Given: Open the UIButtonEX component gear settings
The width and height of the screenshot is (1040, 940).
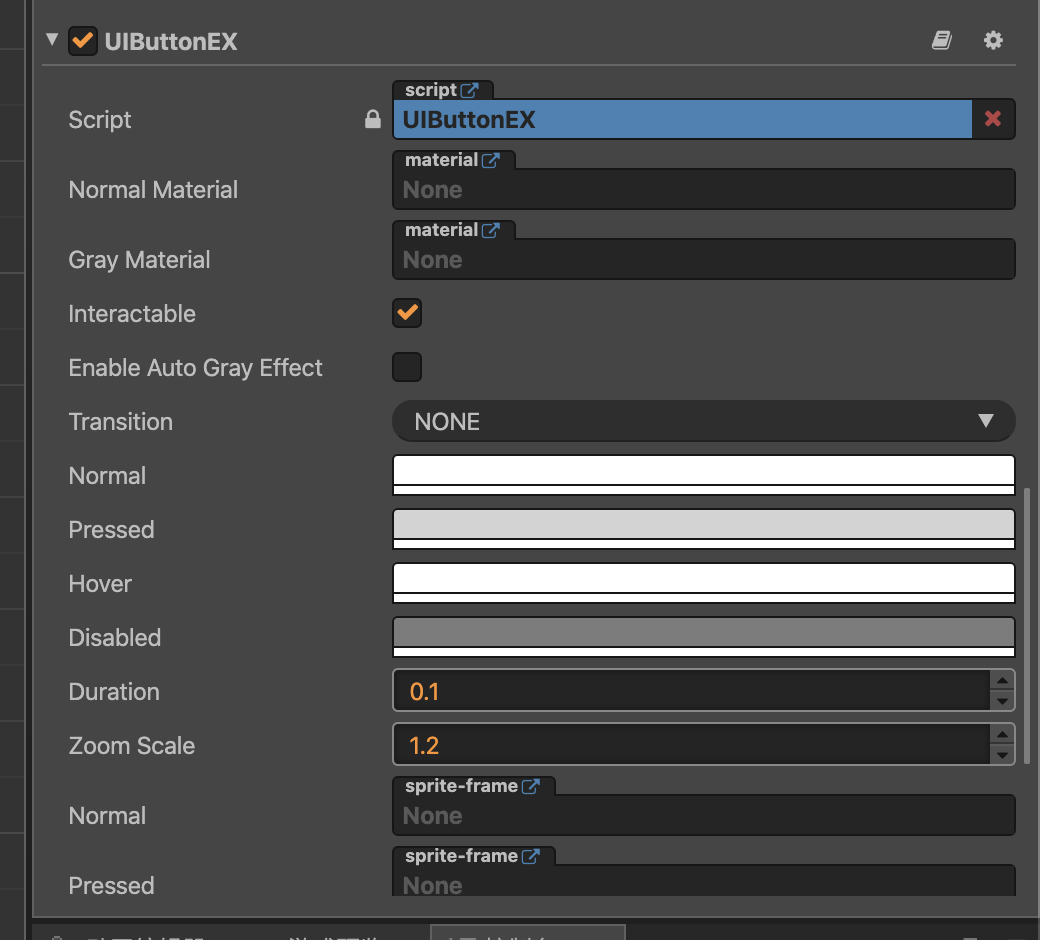Looking at the screenshot, I should point(992,40).
